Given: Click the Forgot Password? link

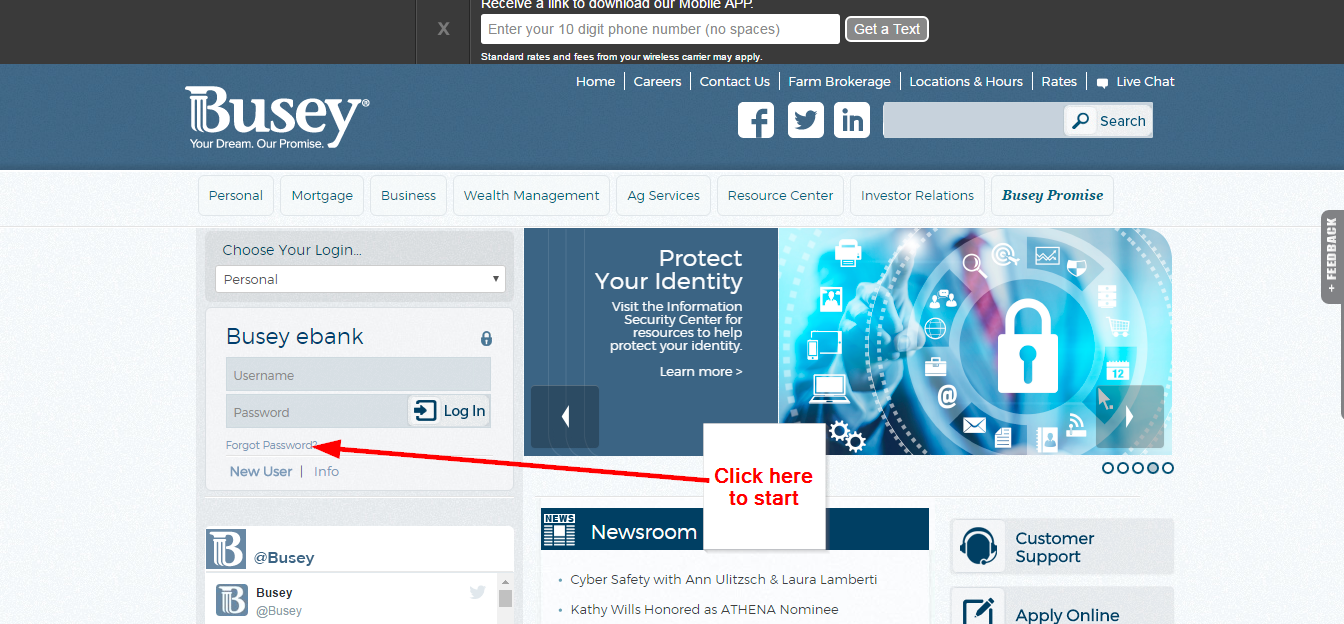Looking at the screenshot, I should pyautogui.click(x=272, y=445).
